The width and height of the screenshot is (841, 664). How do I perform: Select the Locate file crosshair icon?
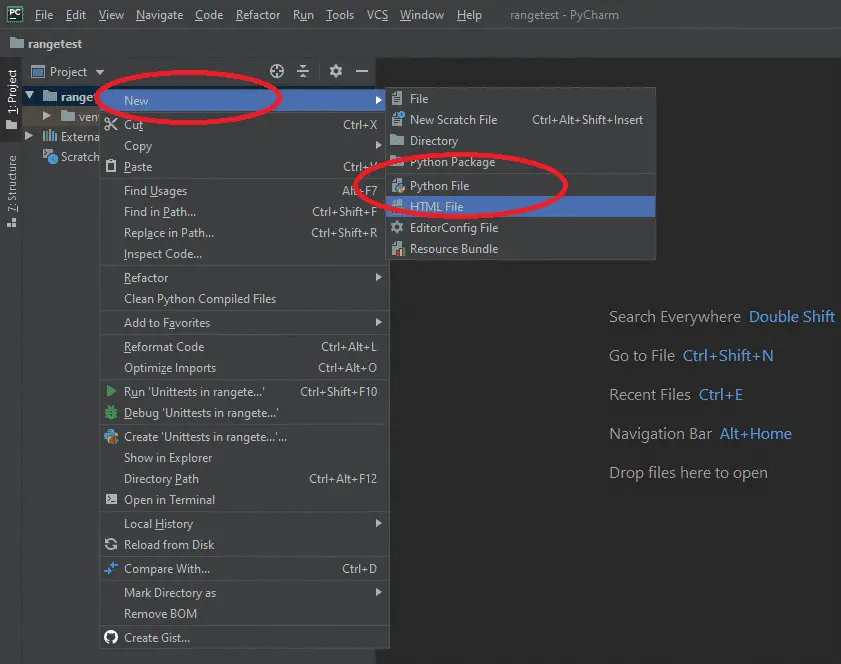[277, 71]
